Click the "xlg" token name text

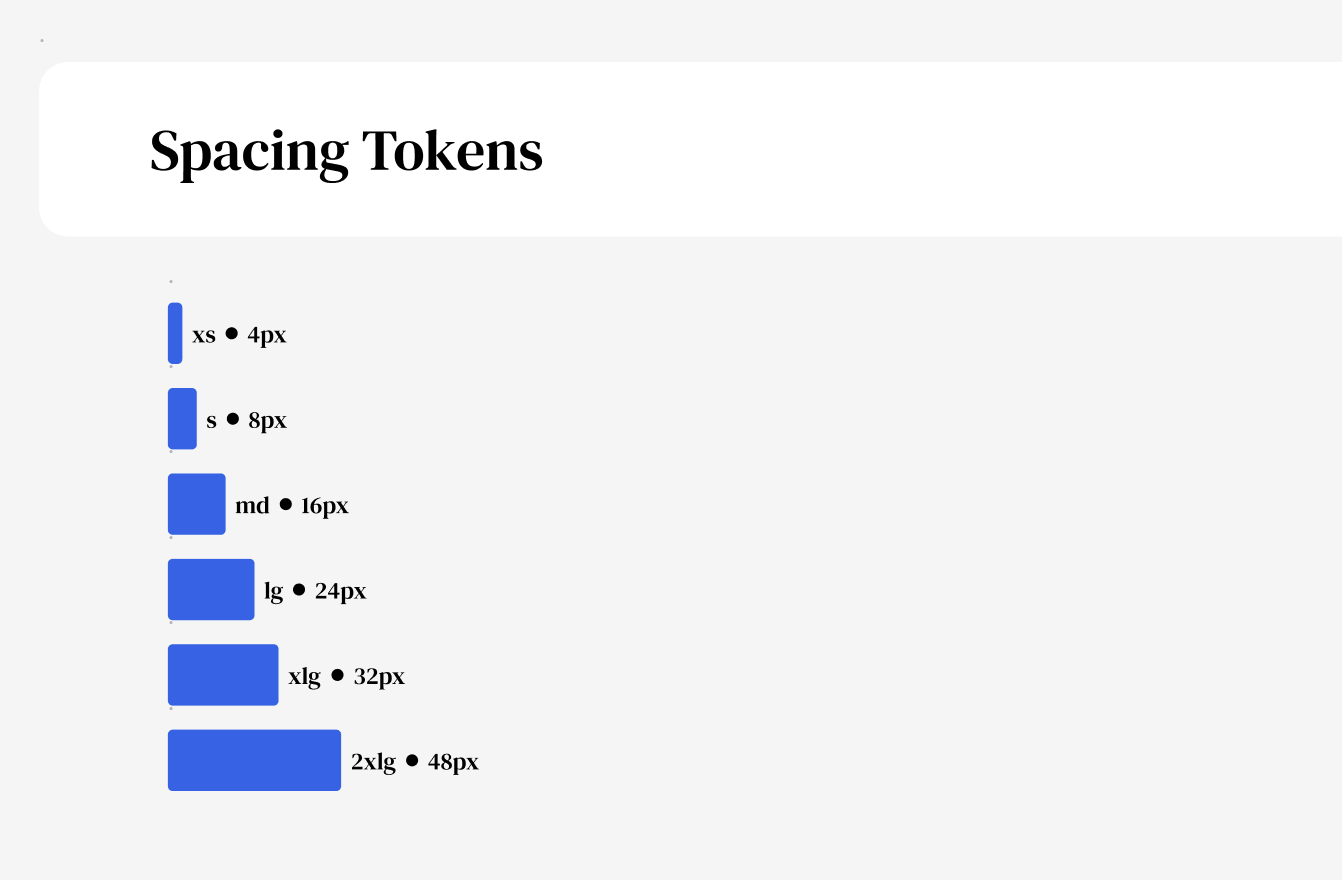coord(305,677)
